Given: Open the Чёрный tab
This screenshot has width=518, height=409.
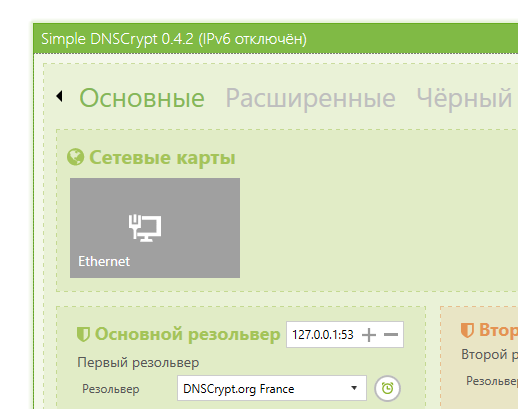Looking at the screenshot, I should [x=464, y=98].
